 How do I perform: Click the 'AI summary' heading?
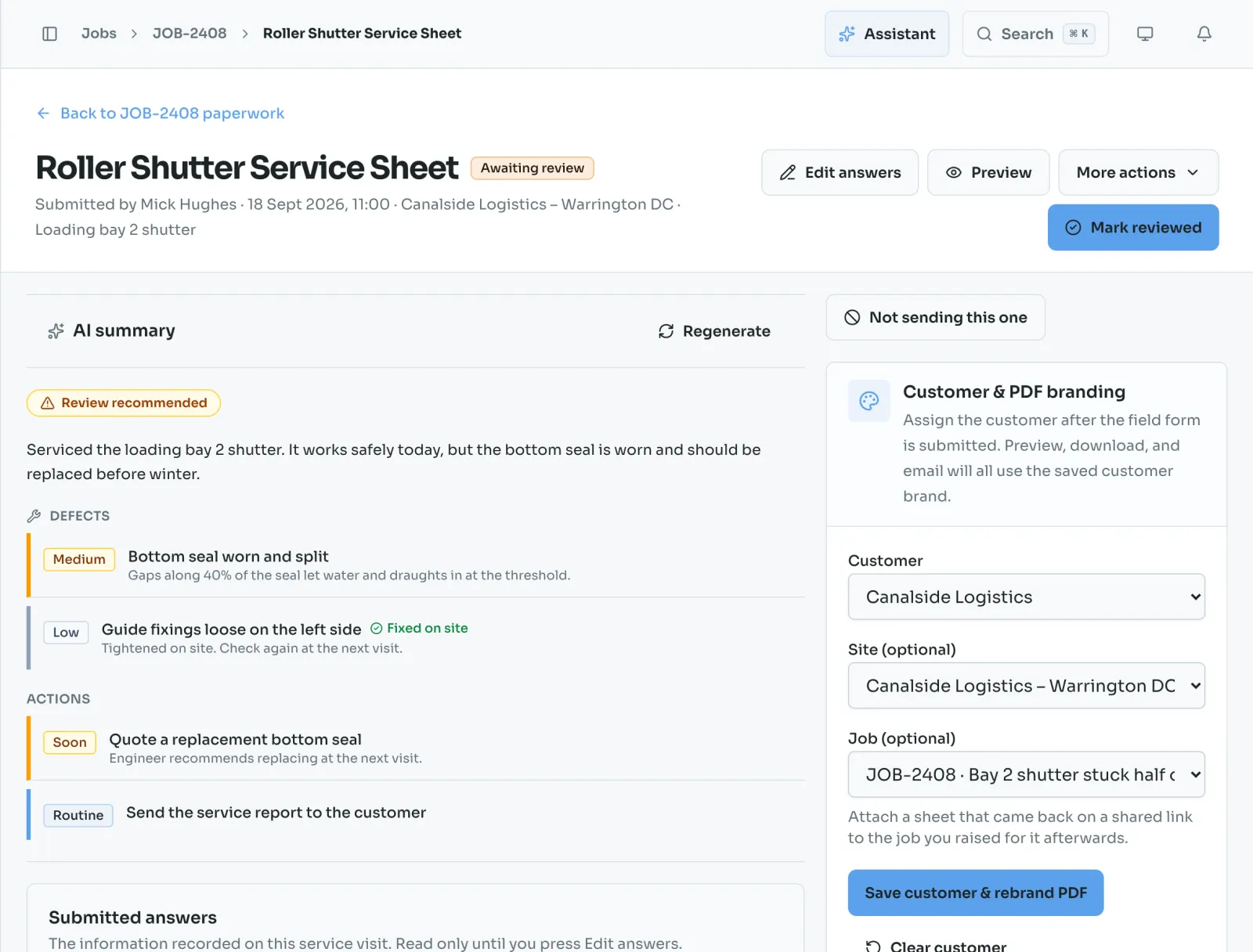124,330
